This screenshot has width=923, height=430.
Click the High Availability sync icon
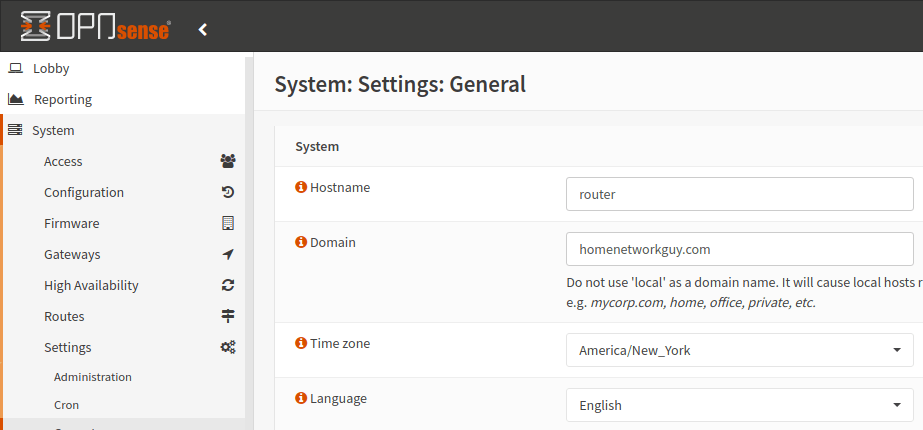coord(228,285)
